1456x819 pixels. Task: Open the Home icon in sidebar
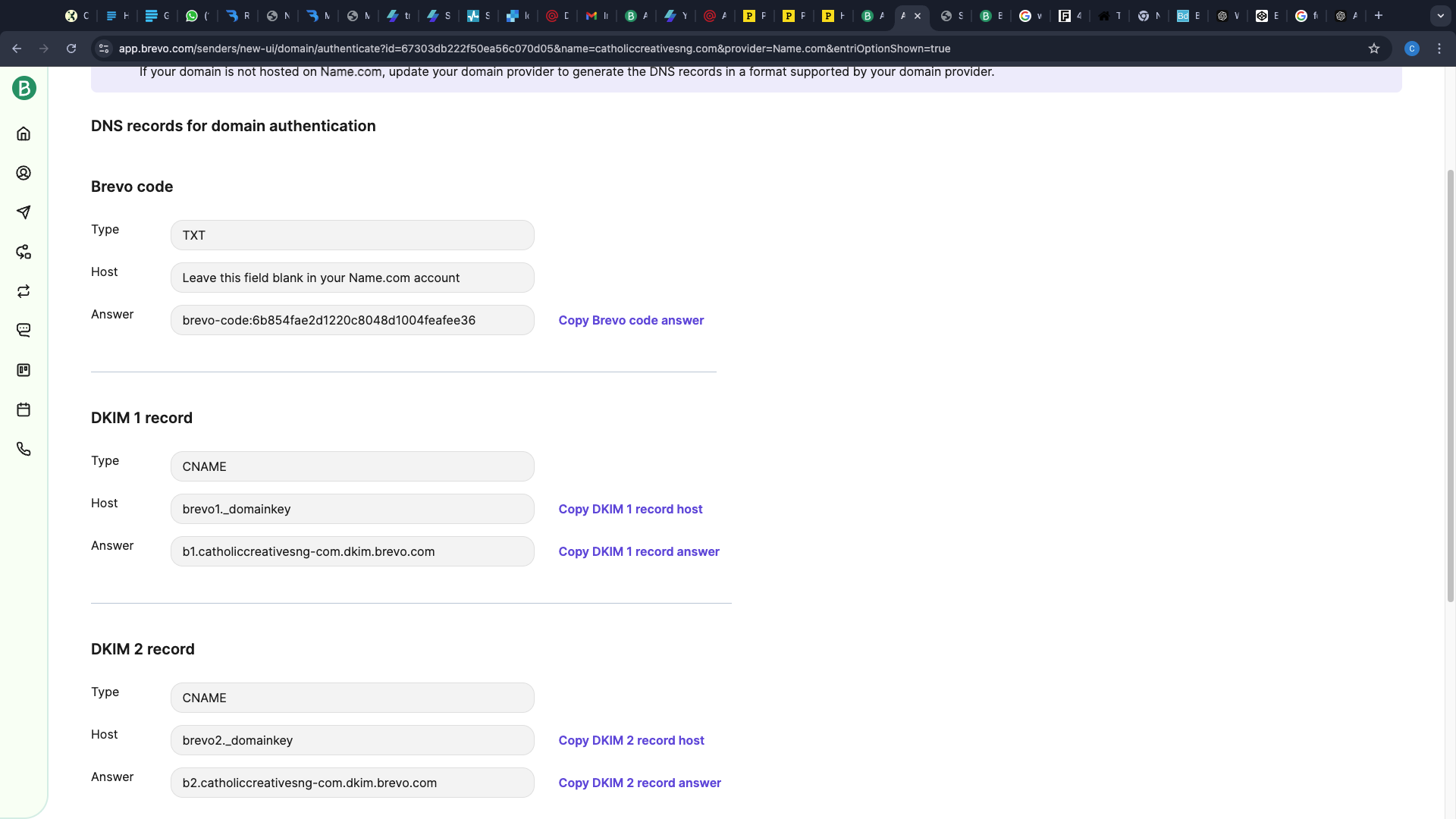click(24, 133)
